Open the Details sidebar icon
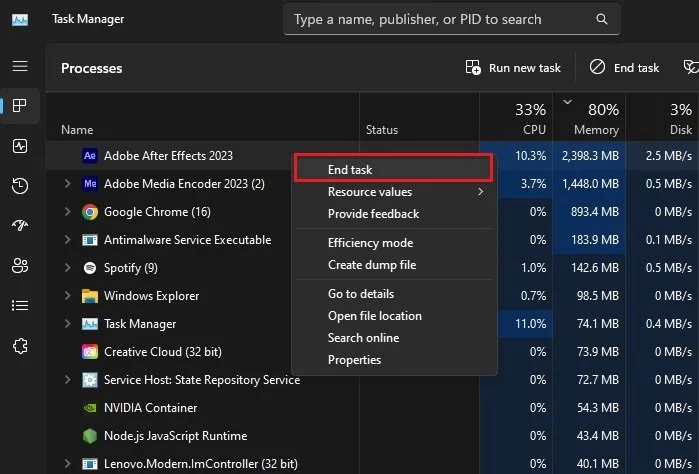 20,305
